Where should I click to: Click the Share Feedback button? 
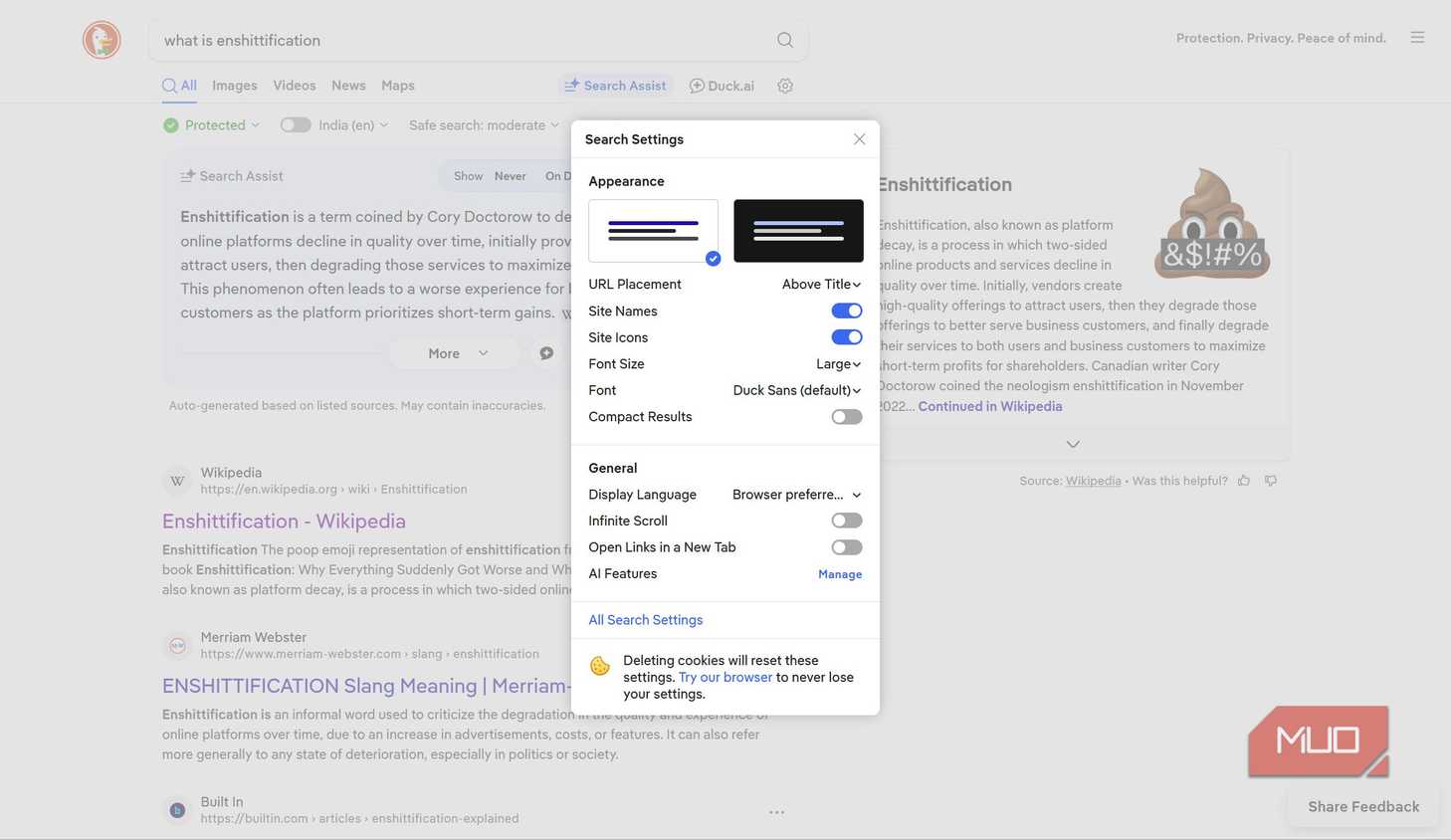pos(1363,807)
